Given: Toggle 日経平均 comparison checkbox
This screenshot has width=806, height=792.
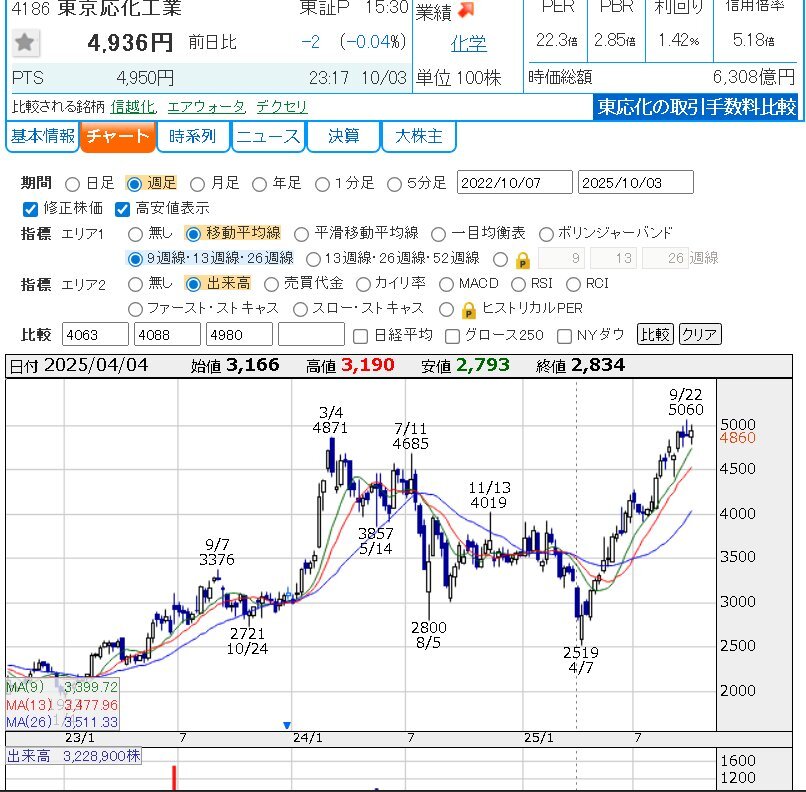Looking at the screenshot, I should [x=360, y=337].
